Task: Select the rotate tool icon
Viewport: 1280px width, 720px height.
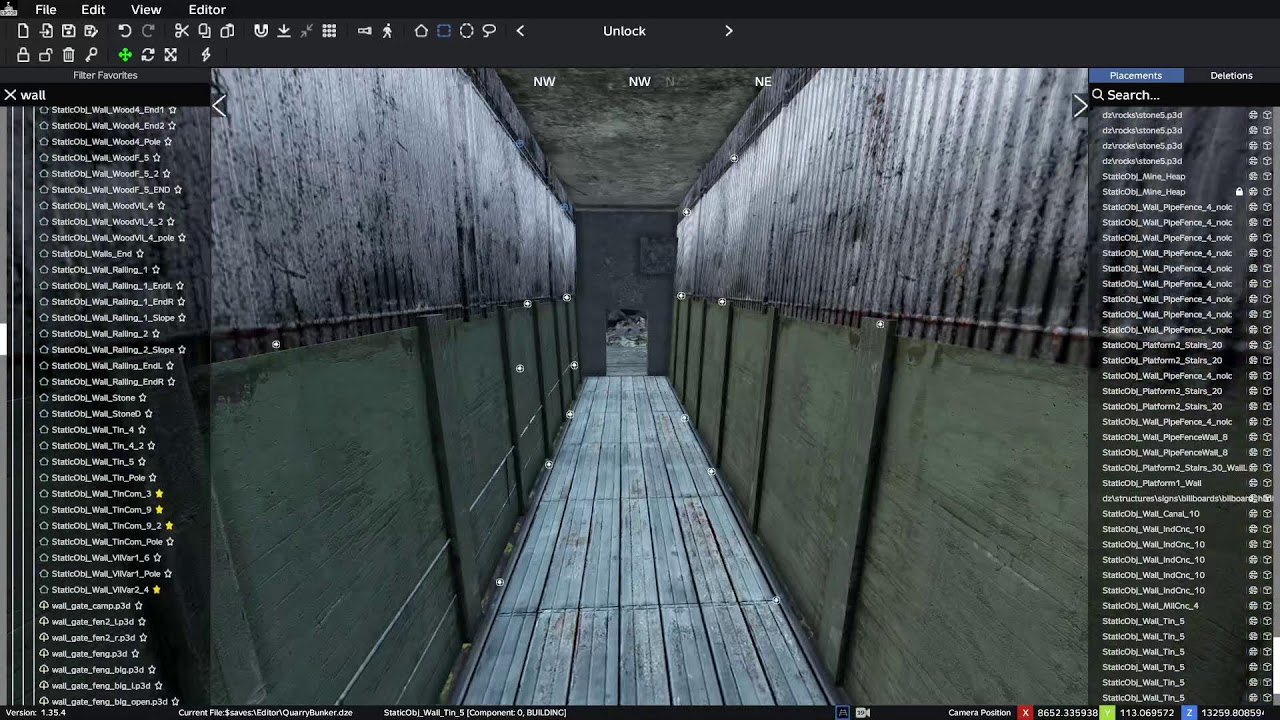Action: [x=148, y=55]
